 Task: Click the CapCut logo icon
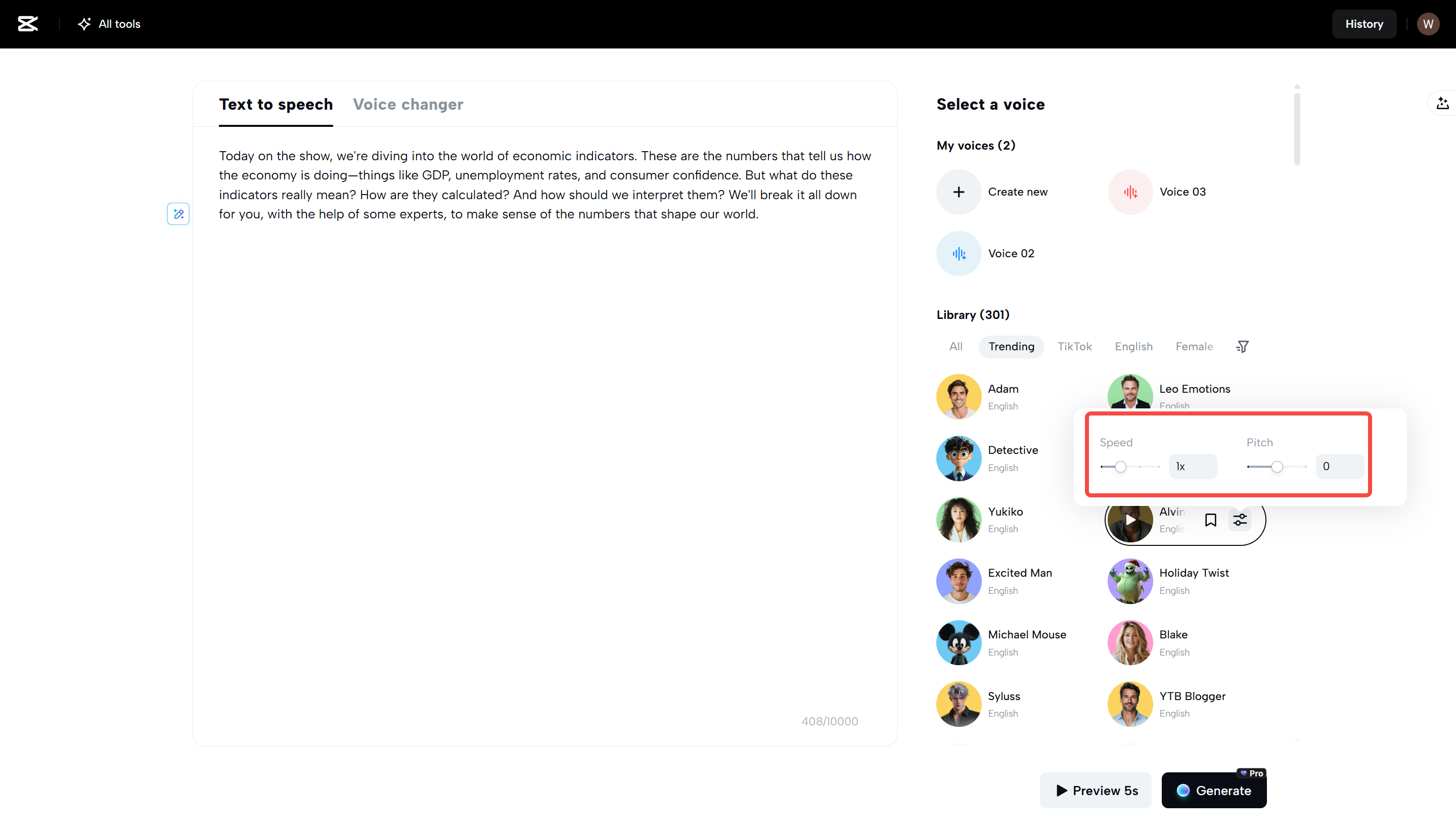pos(27,23)
